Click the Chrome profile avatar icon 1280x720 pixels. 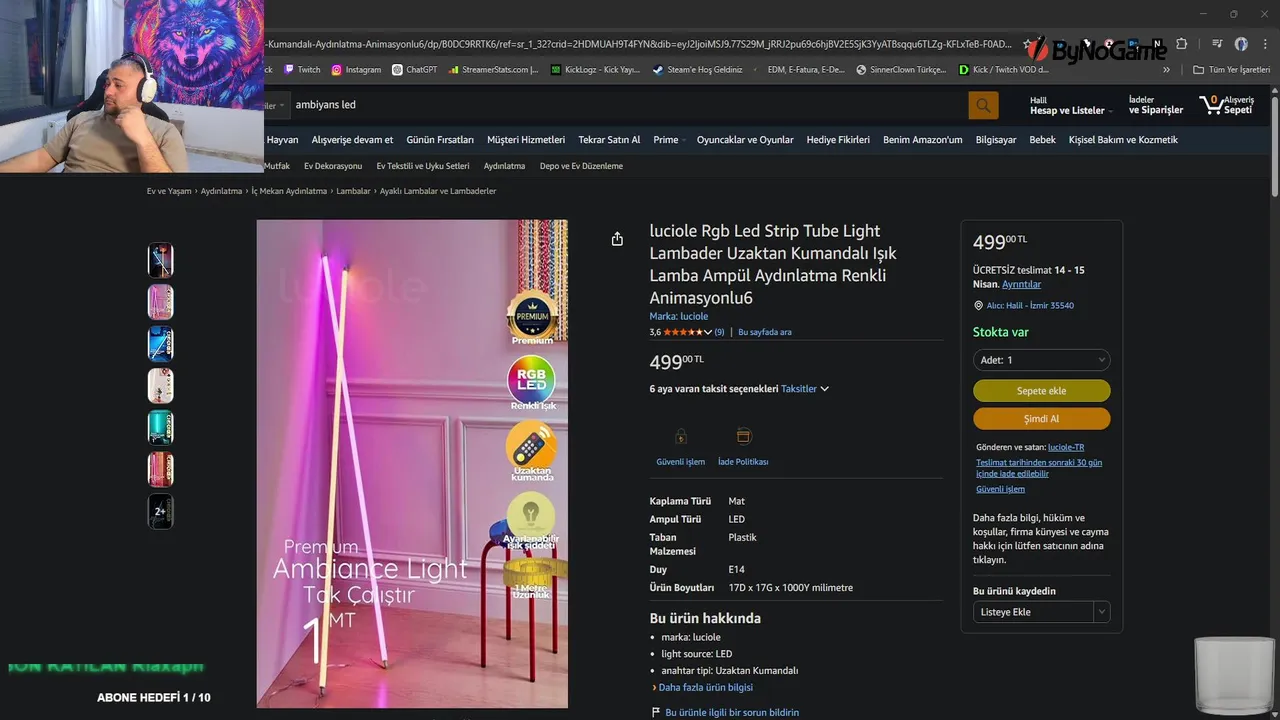coord(1241,44)
